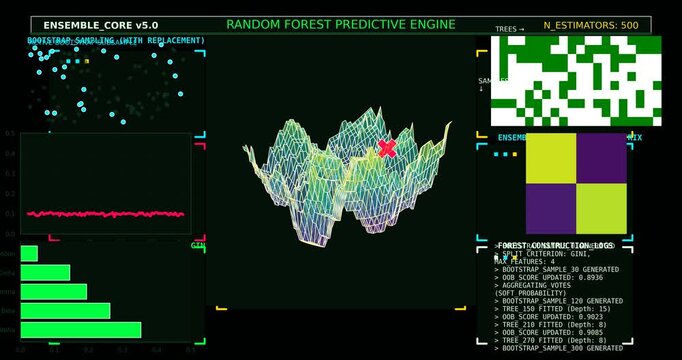Select the bottom-right yellow-green matrix cell
Image resolution: width=682 pixels, height=360 pixels.
pyautogui.click(x=602, y=209)
